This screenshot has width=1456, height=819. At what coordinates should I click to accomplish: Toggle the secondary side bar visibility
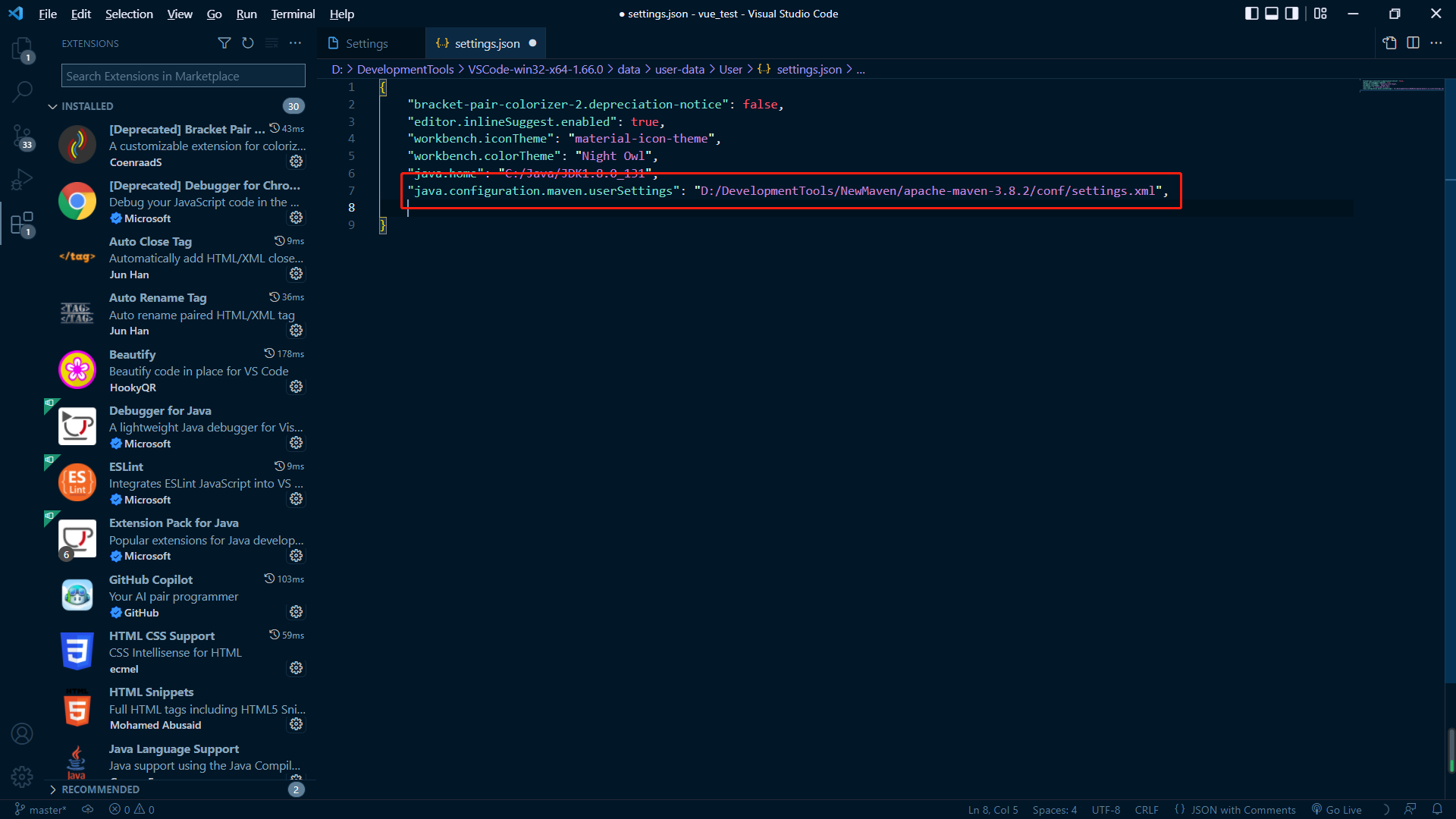pyautogui.click(x=1291, y=14)
